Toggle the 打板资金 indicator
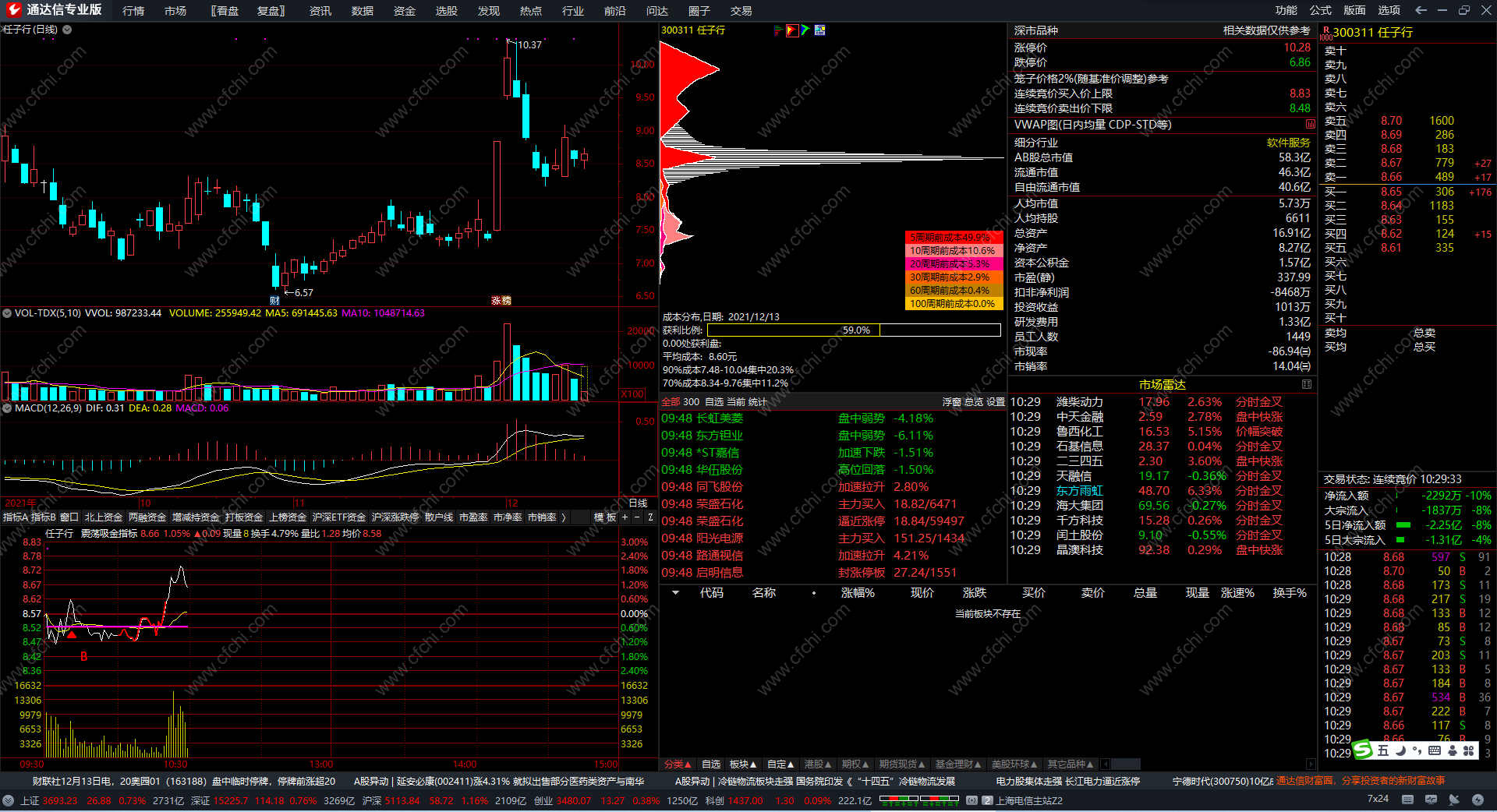 (244, 517)
